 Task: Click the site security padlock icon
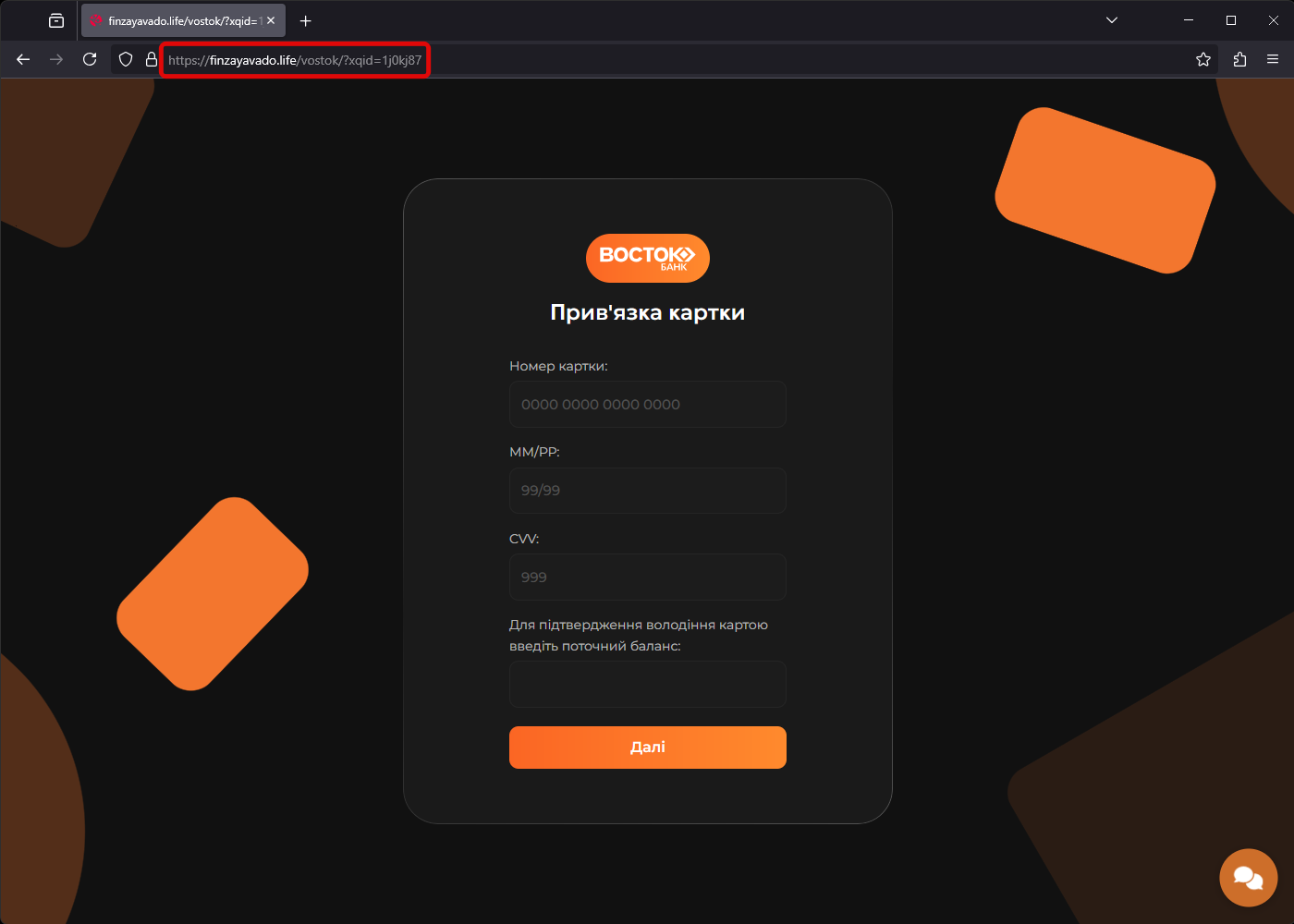coord(152,59)
